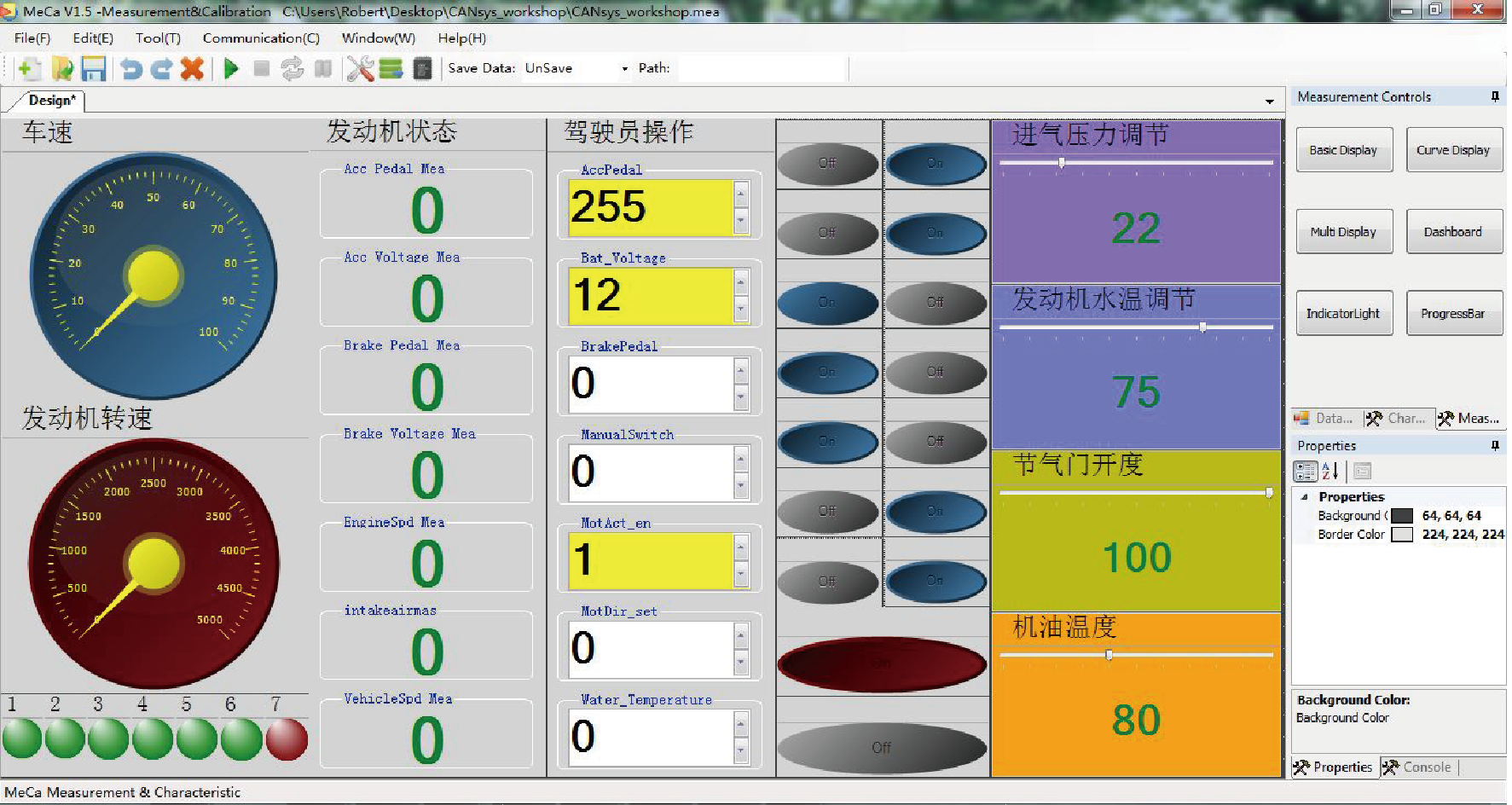The image size is (1512, 805).
Task: Click the gray Stop square icon
Action: pos(262,69)
